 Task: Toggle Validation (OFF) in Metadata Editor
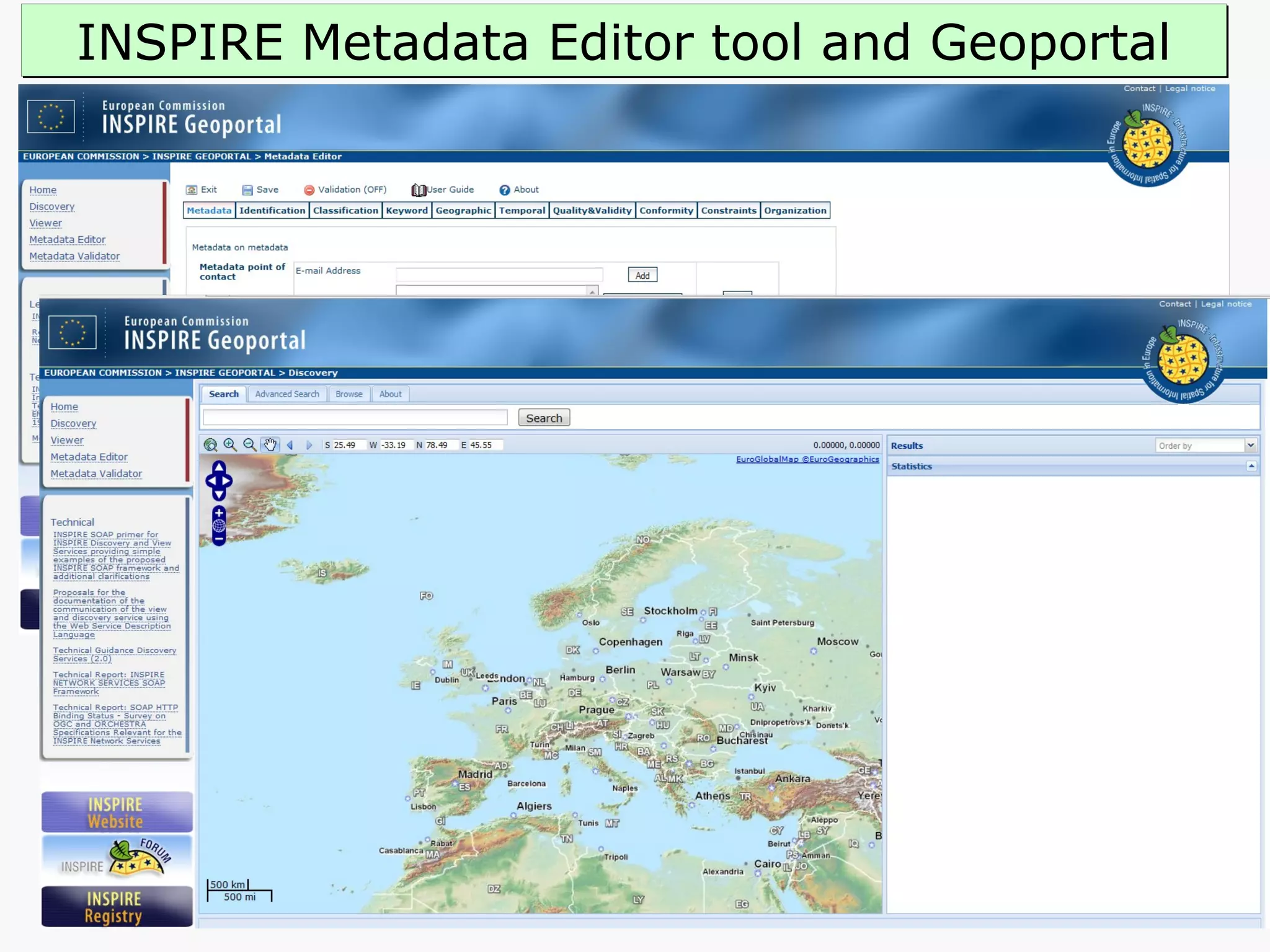coord(345,190)
